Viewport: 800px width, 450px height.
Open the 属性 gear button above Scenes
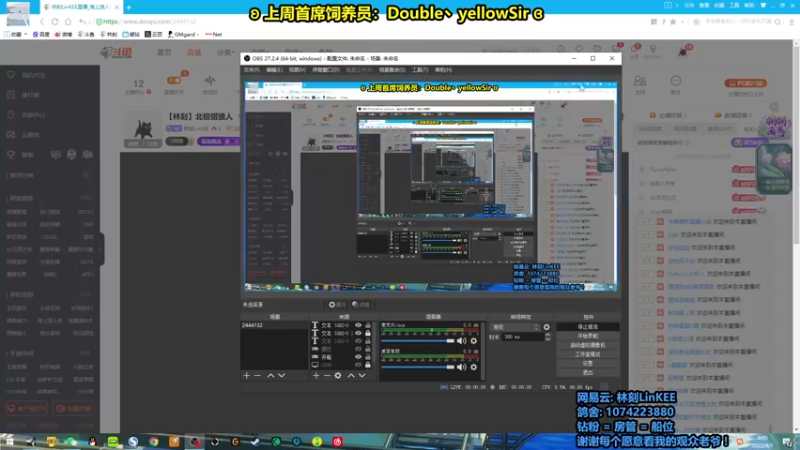[x=337, y=305]
